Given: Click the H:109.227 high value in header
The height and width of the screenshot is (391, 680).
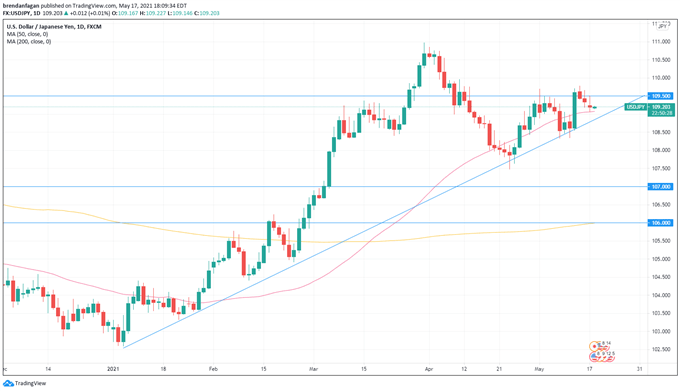Looking at the screenshot, I should 153,13.
